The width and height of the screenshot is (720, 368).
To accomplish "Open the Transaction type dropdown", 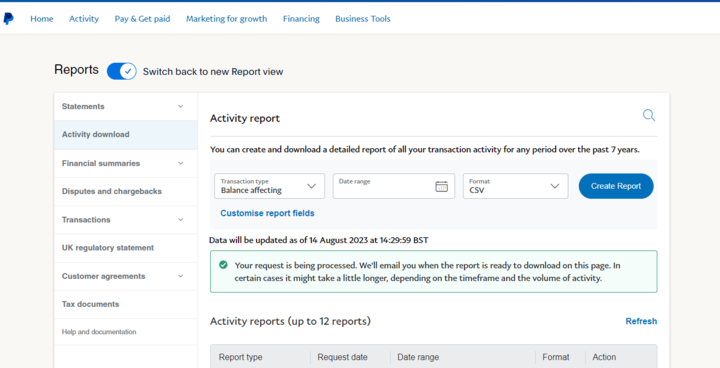I will click(x=270, y=186).
